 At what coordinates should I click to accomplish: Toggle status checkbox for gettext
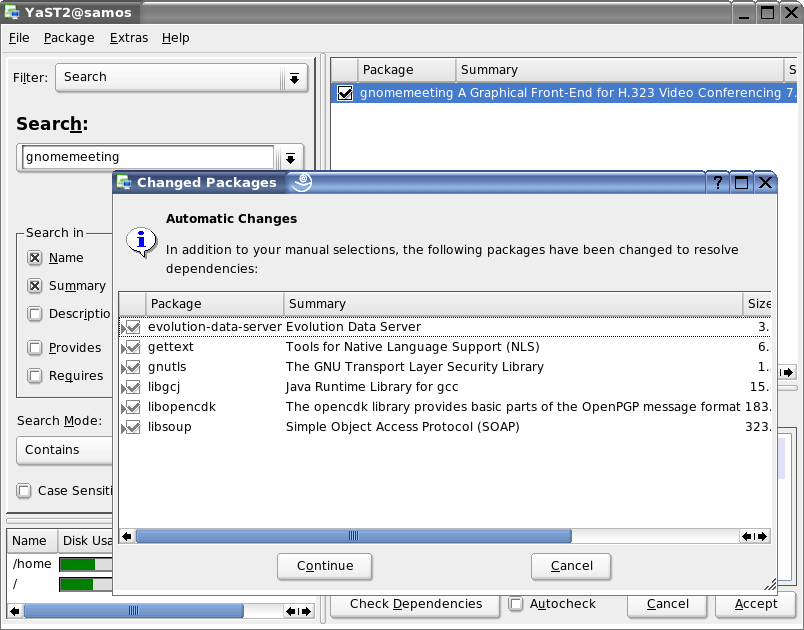pyautogui.click(x=133, y=347)
